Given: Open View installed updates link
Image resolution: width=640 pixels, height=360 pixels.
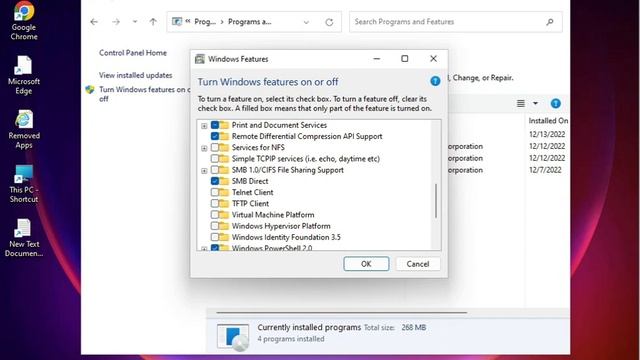Looking at the screenshot, I should [136, 75].
